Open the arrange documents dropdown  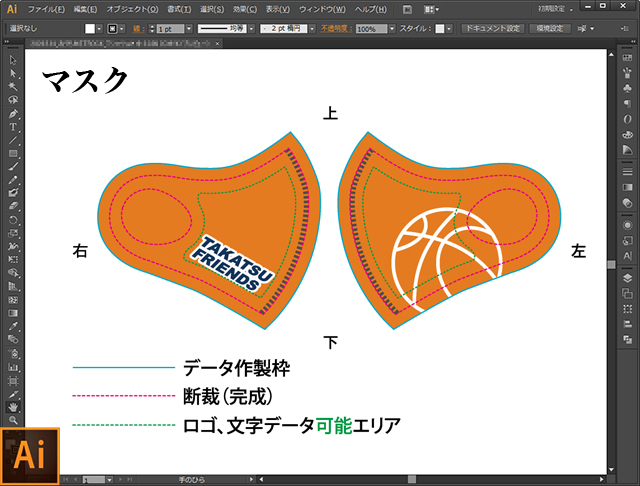431,9
